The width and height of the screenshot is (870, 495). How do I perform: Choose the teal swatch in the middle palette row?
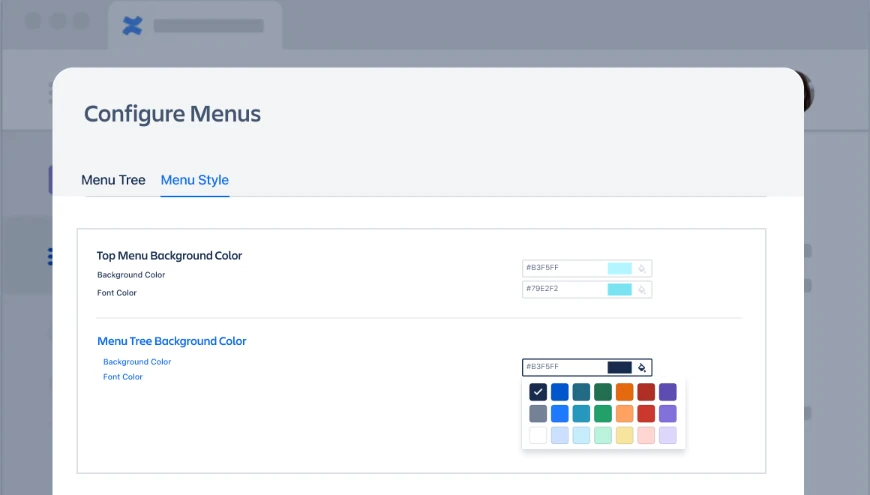(x=581, y=413)
